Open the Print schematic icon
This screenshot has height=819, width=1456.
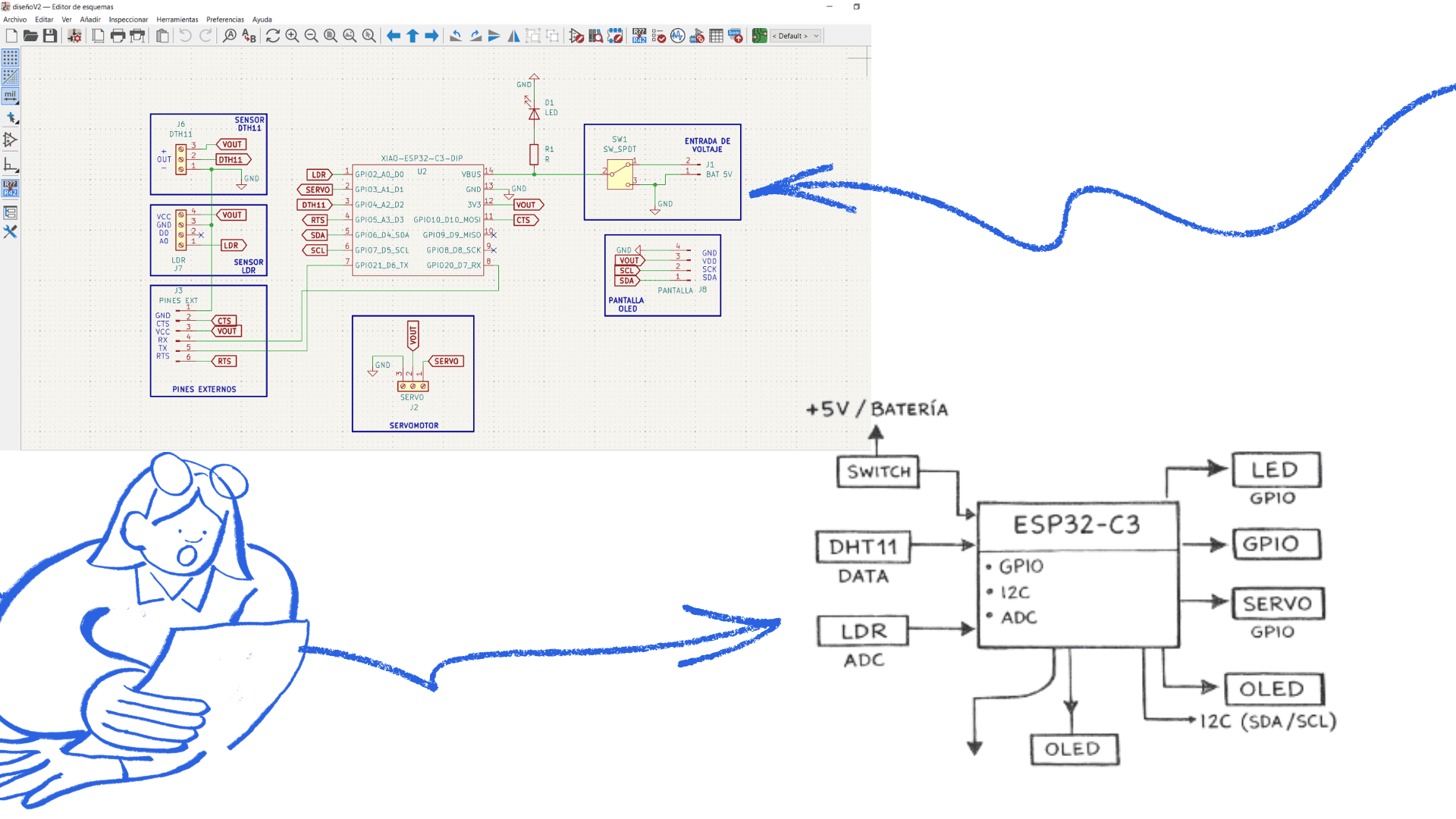118,36
